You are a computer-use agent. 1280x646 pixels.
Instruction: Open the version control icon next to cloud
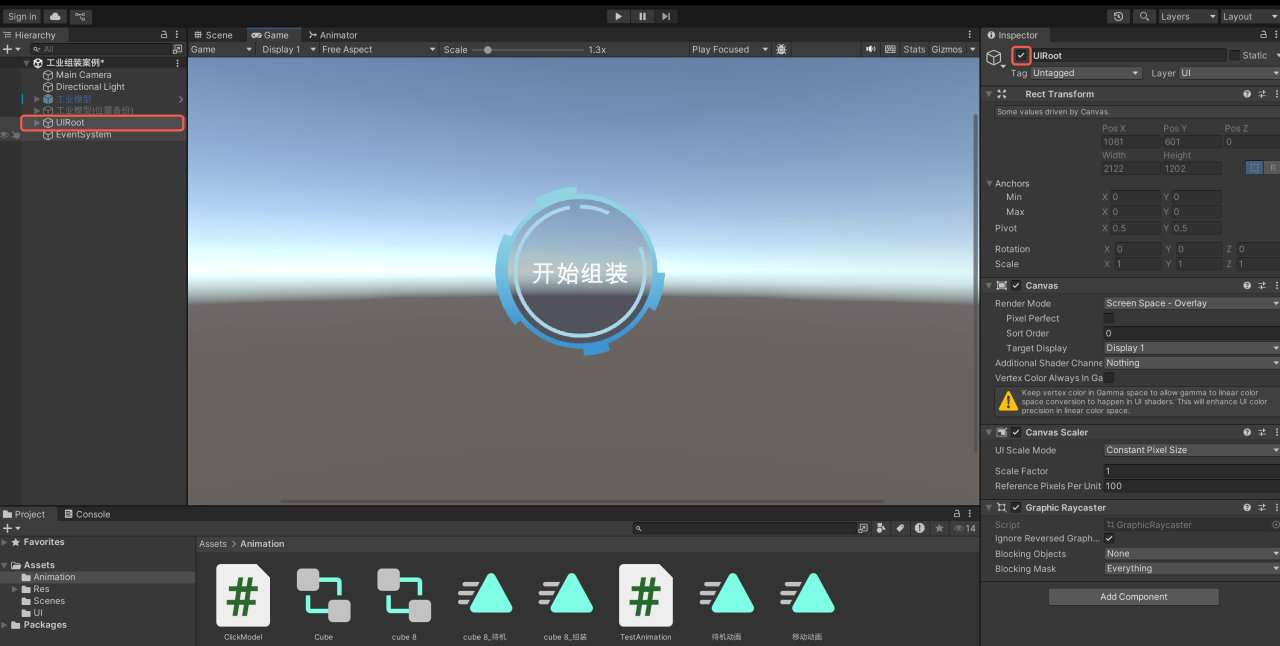click(x=80, y=16)
